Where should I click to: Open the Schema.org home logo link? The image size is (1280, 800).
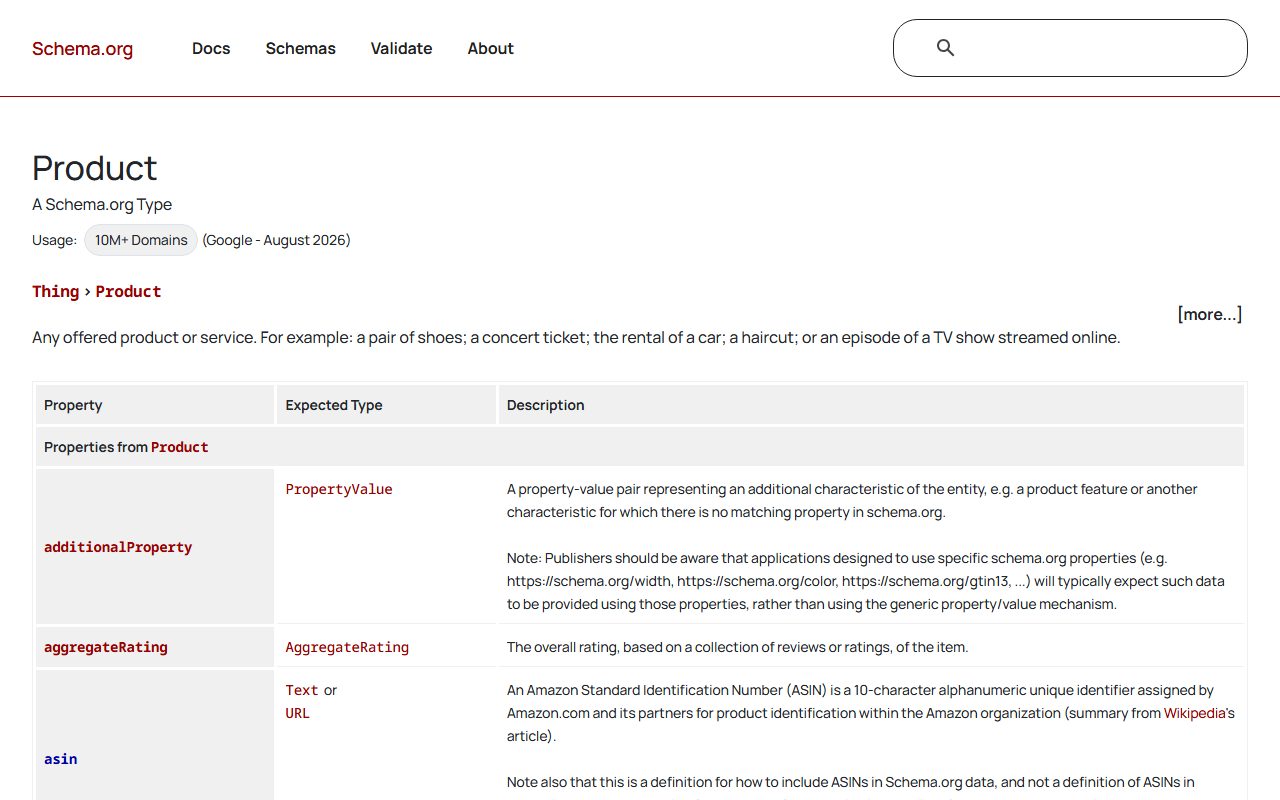tap(82, 48)
